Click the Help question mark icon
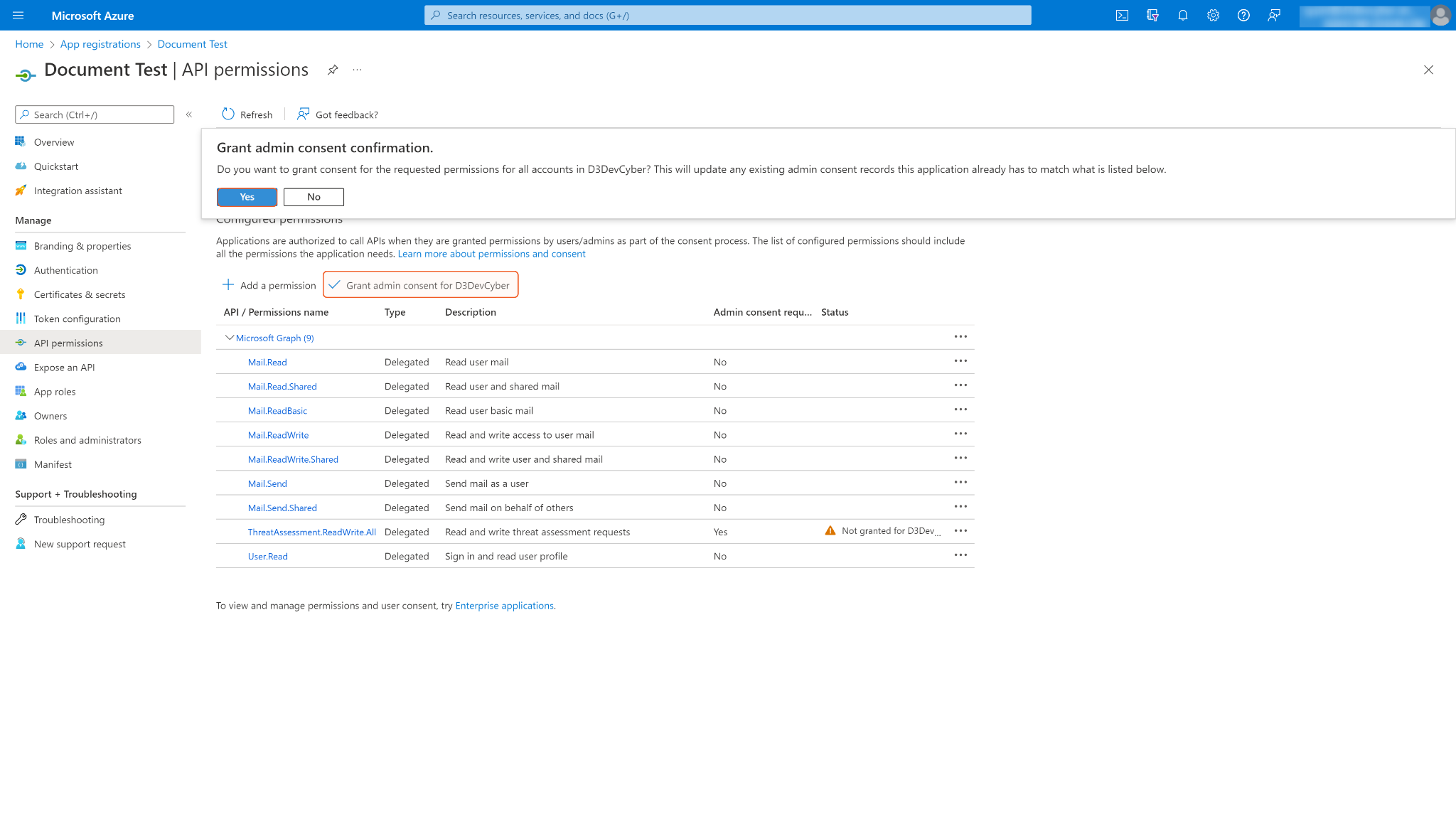This screenshot has width=1456, height=819. (1243, 16)
